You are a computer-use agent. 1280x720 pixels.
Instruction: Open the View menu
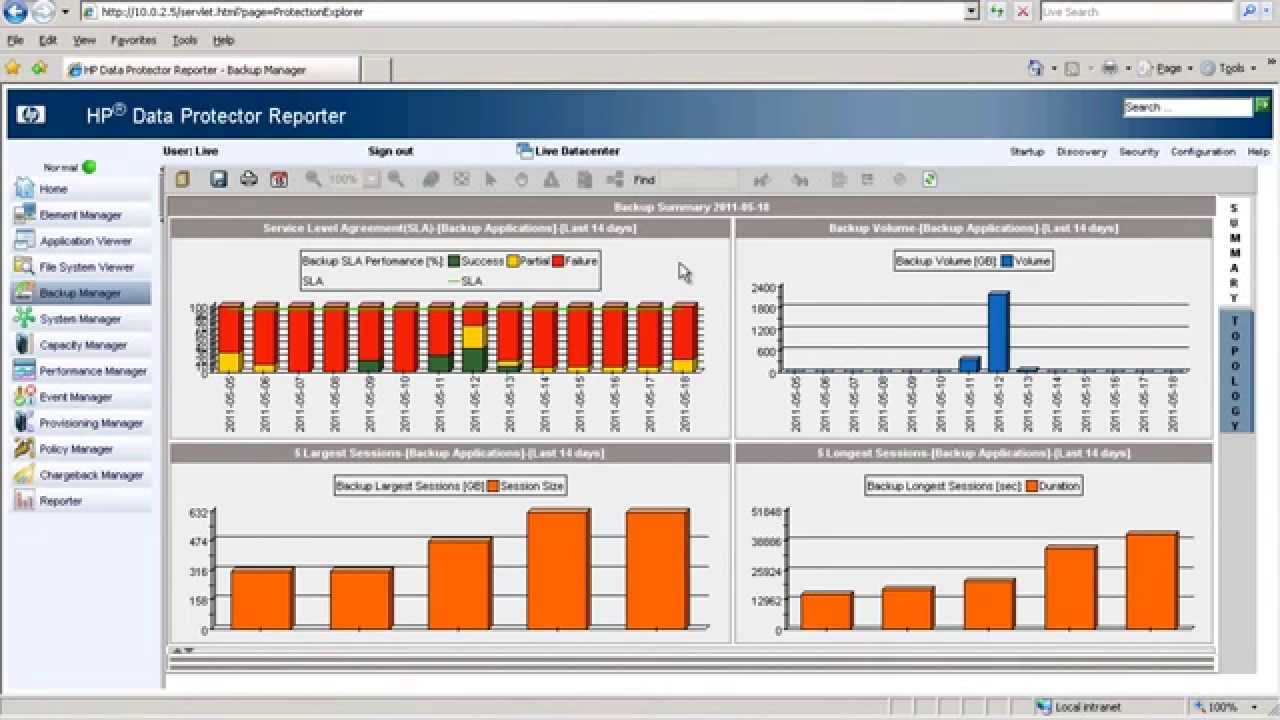84,40
